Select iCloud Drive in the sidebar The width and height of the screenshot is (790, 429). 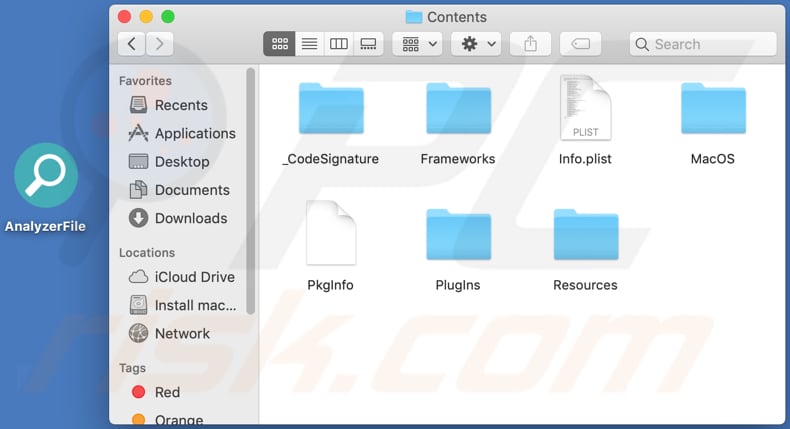tap(182, 277)
